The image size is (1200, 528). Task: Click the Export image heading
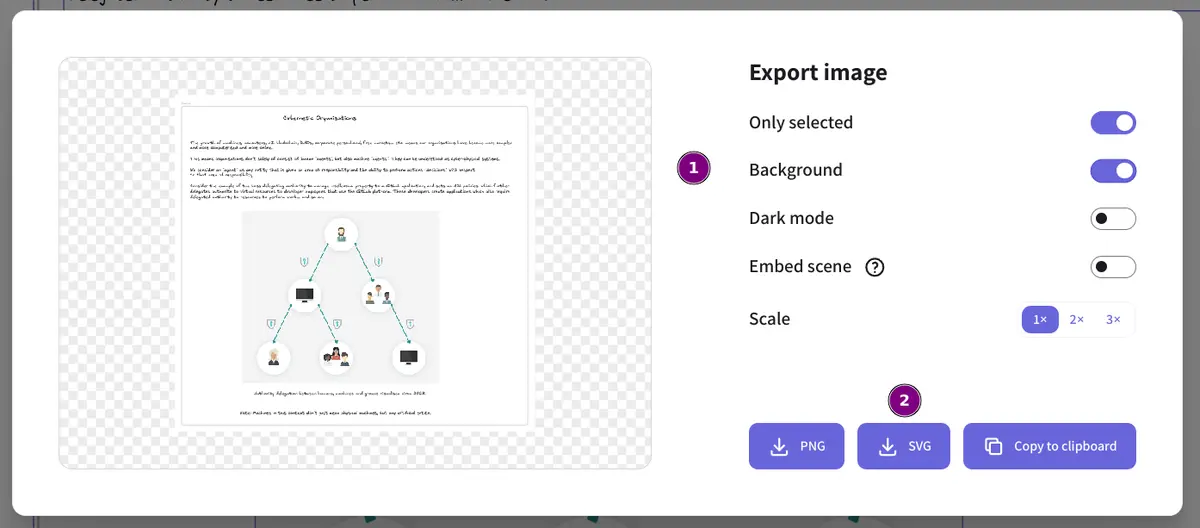click(x=818, y=72)
